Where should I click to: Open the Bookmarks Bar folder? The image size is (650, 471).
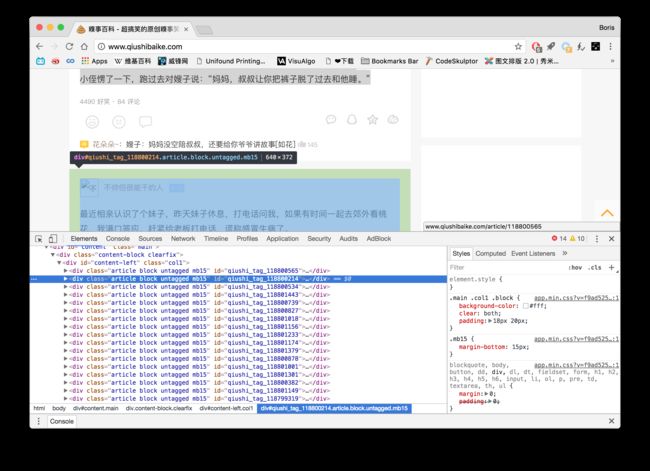[x=390, y=61]
